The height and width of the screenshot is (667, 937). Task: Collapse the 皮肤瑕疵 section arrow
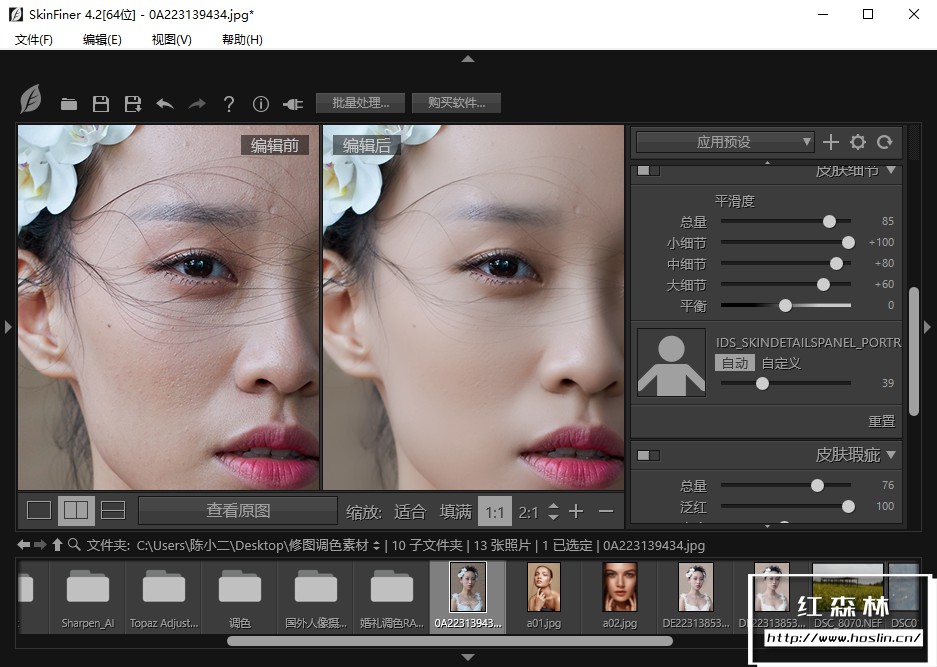(891, 455)
